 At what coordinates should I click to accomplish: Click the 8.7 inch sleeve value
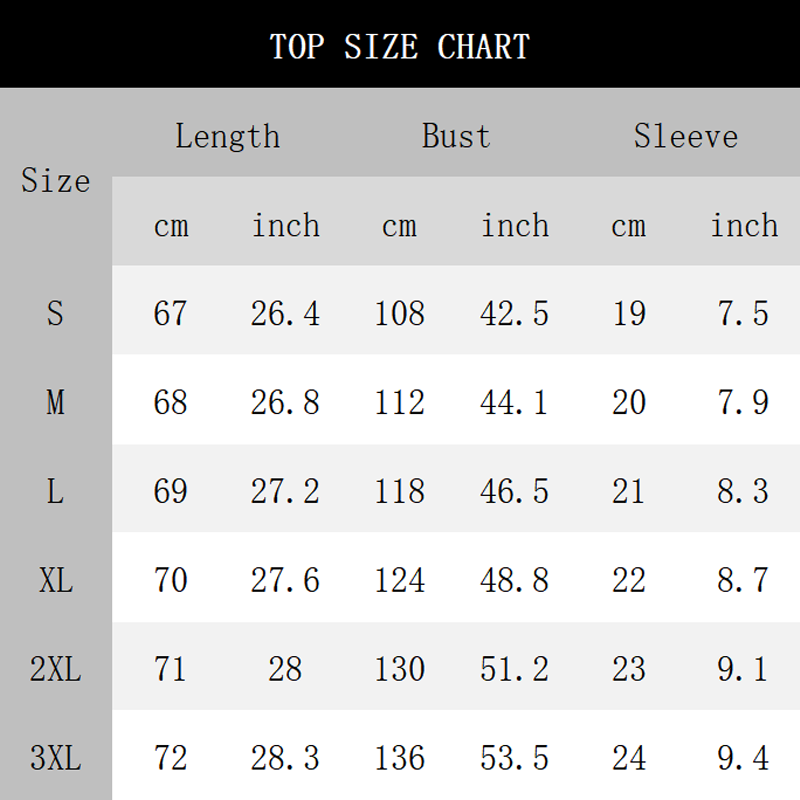[743, 580]
